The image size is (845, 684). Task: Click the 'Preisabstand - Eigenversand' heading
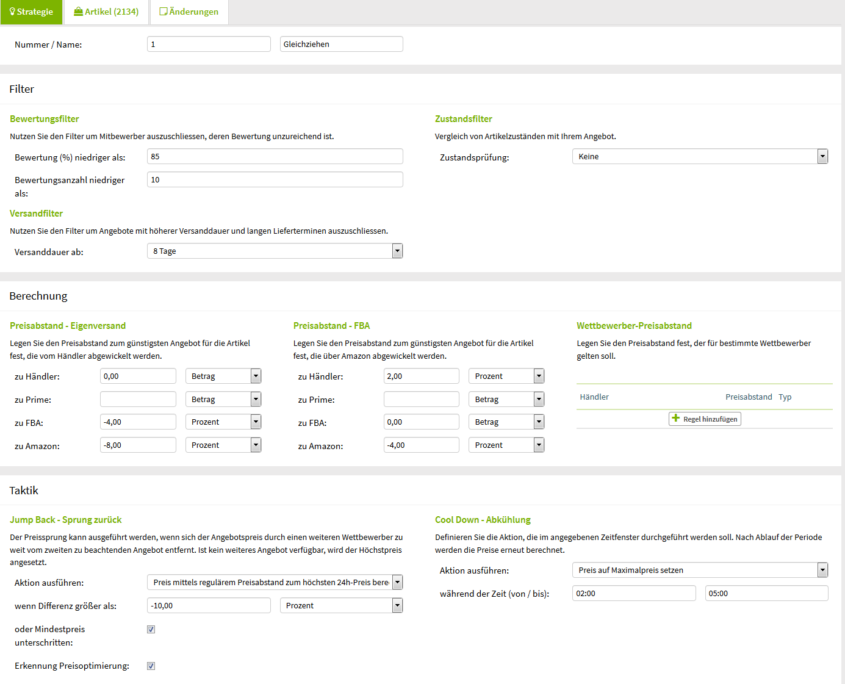click(67, 326)
